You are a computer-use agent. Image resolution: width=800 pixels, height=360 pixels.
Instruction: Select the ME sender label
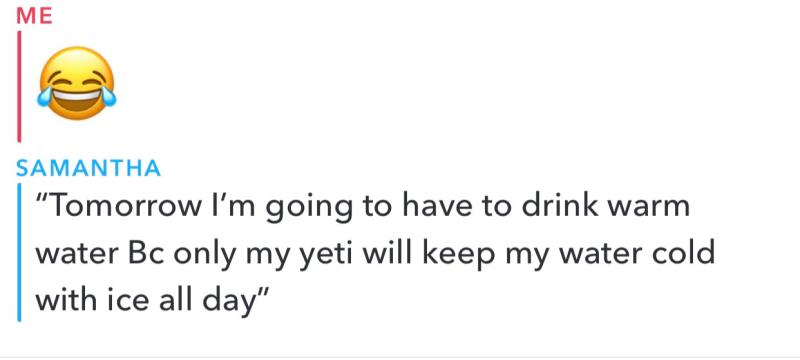(x=34, y=16)
